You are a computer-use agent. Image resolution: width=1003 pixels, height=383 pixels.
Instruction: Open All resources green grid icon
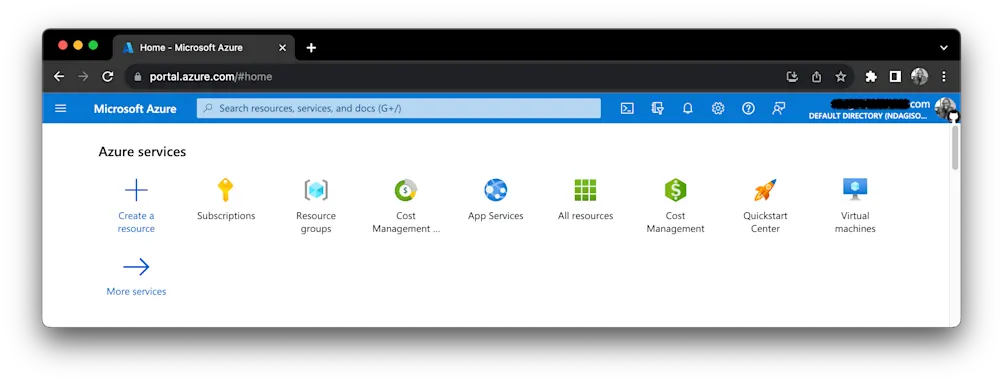(585, 190)
